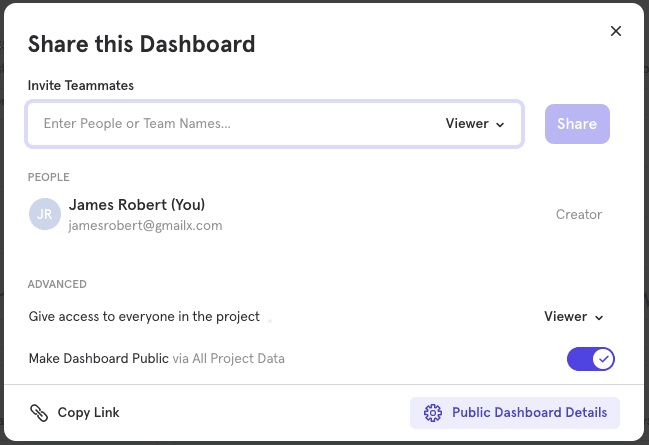
Task: Click the Share this Dashboard heading
Action: click(141, 44)
